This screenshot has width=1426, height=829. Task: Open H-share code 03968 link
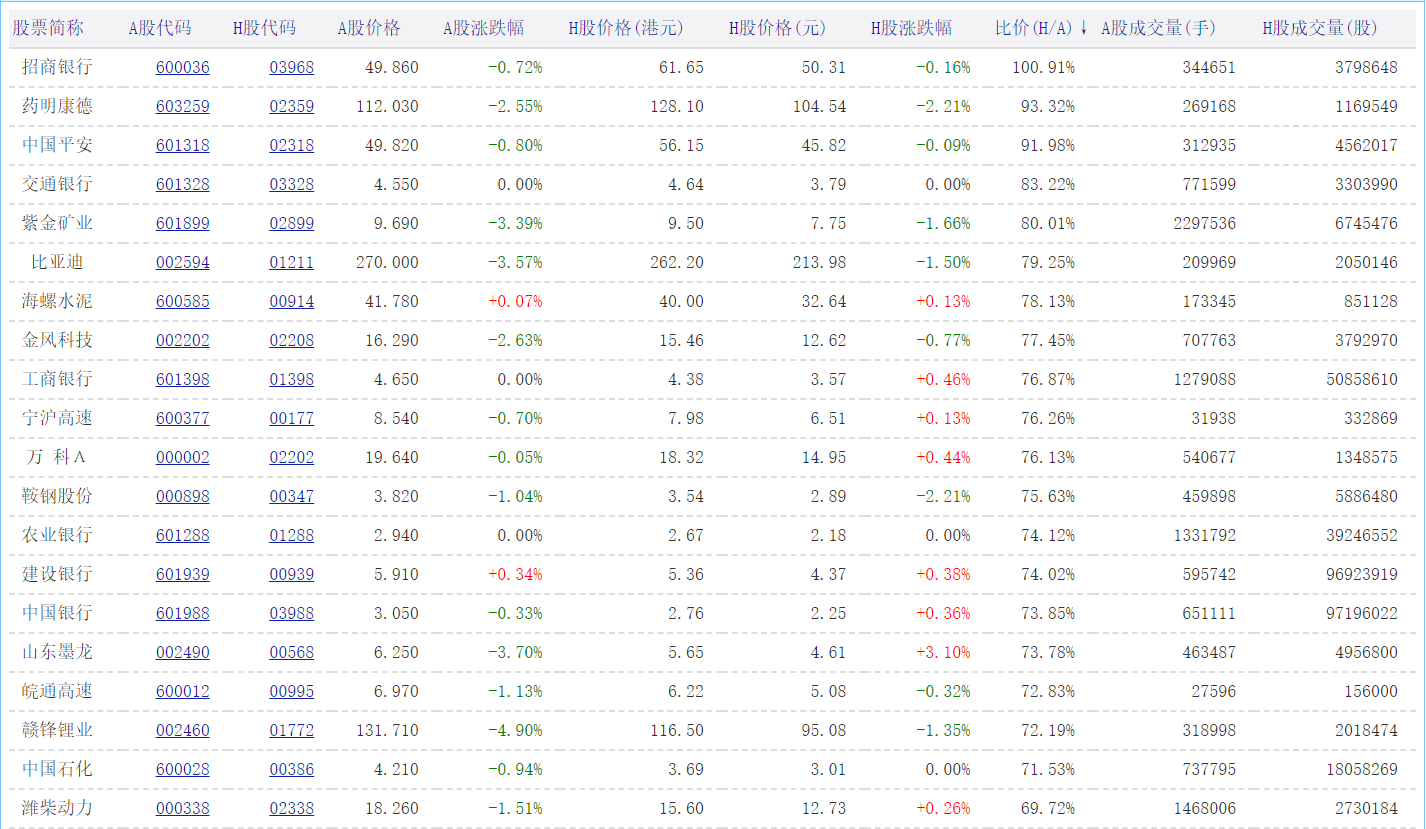pyautogui.click(x=292, y=67)
